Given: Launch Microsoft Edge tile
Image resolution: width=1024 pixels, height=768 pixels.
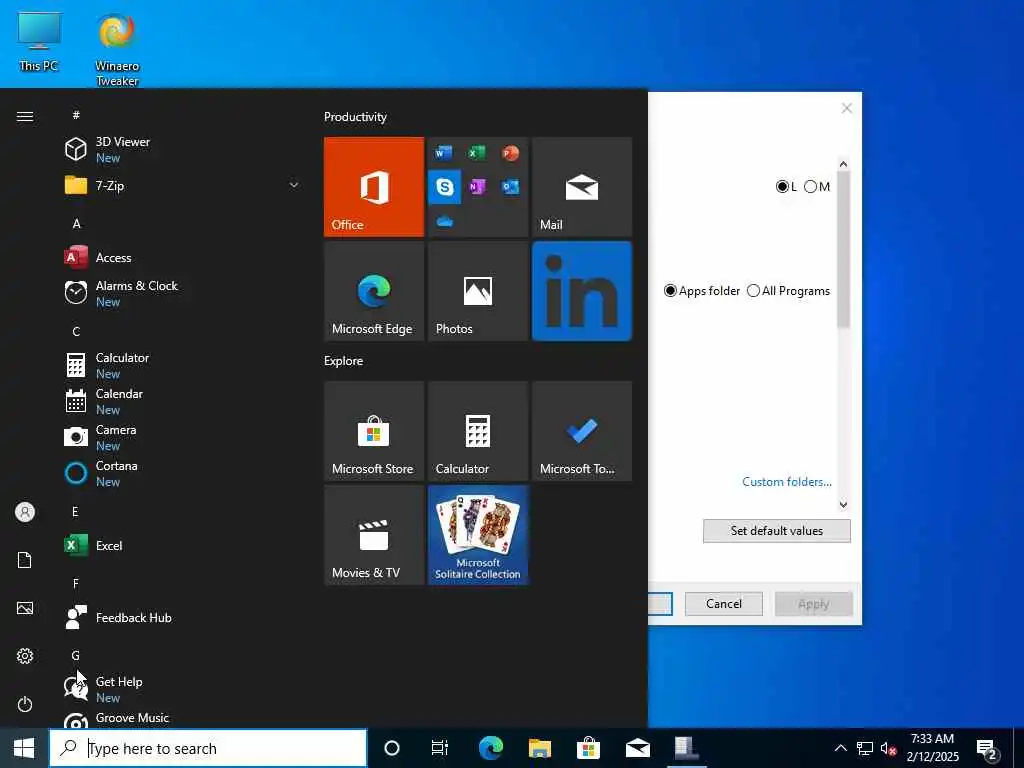Looking at the screenshot, I should click(374, 291).
